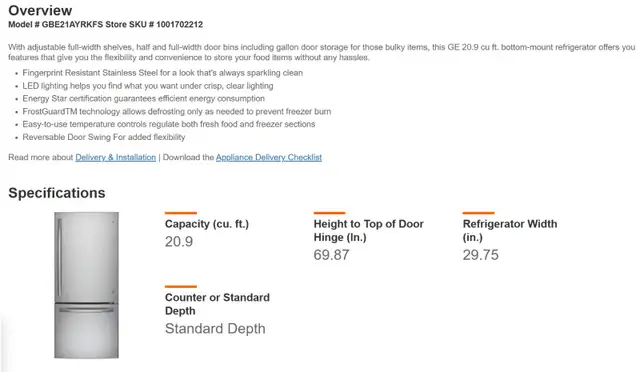Open the Delivery & Installation link
The height and width of the screenshot is (372, 640).
(x=116, y=157)
